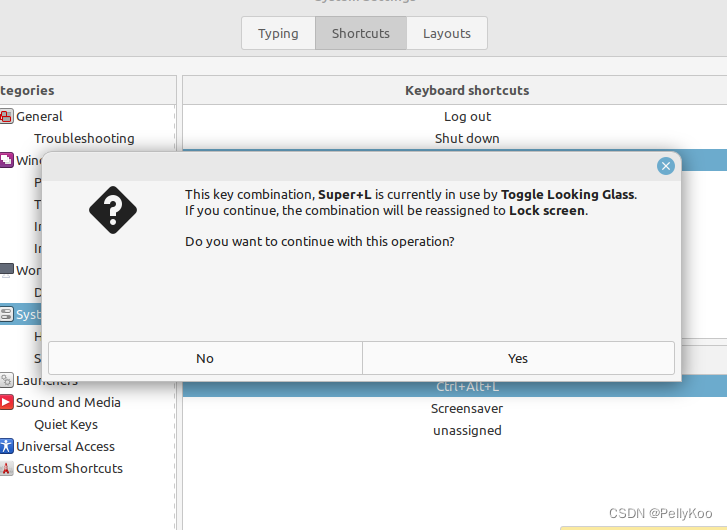Close the key combination dialog

[666, 166]
